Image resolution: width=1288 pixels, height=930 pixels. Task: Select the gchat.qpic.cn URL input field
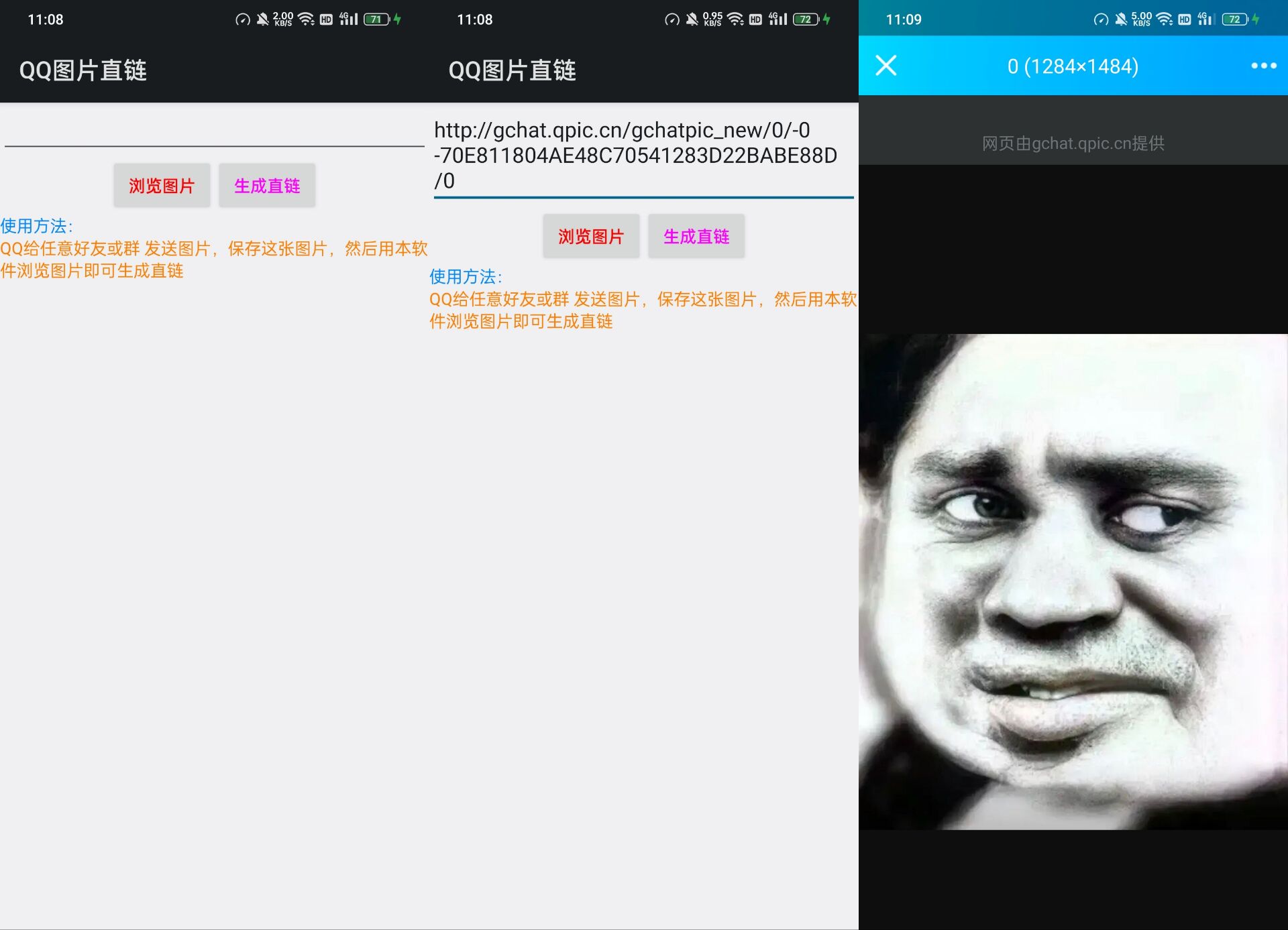point(641,154)
